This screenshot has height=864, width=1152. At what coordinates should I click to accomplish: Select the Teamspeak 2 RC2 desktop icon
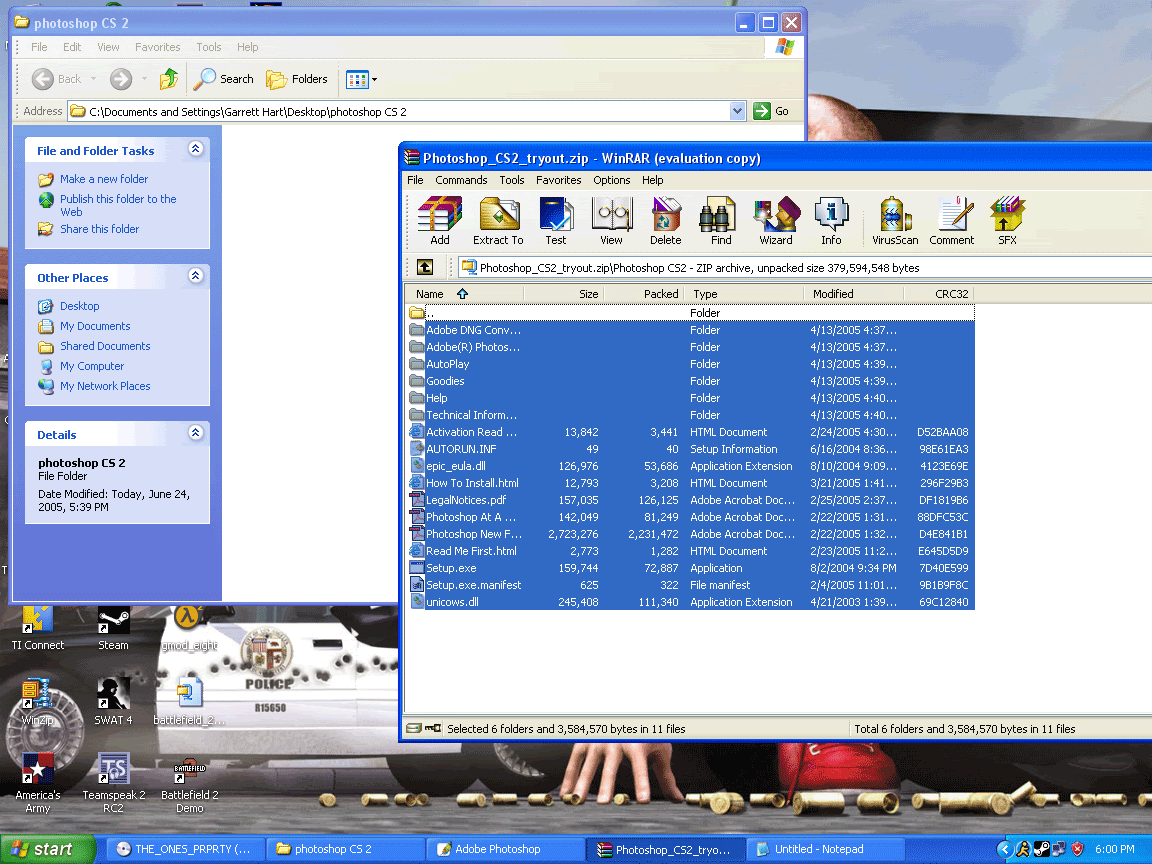(113, 782)
